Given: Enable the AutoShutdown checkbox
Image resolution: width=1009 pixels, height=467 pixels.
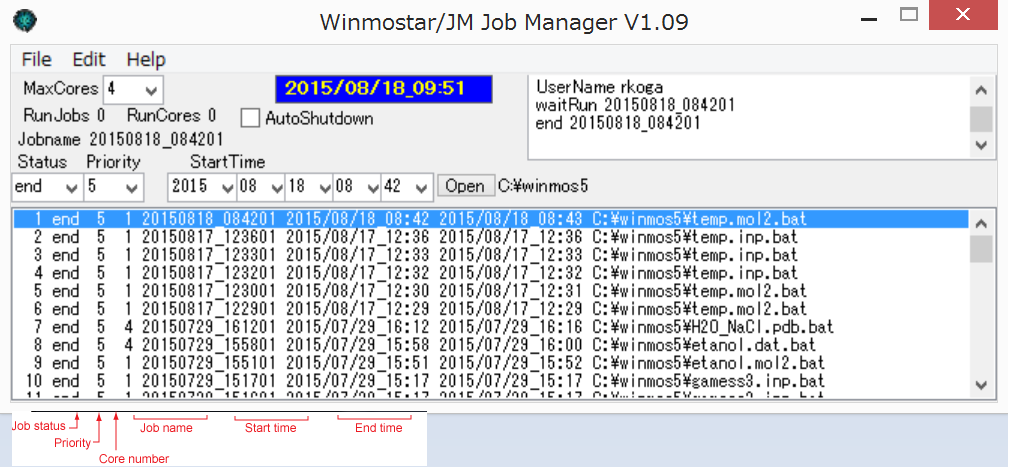Looking at the screenshot, I should (x=249, y=118).
